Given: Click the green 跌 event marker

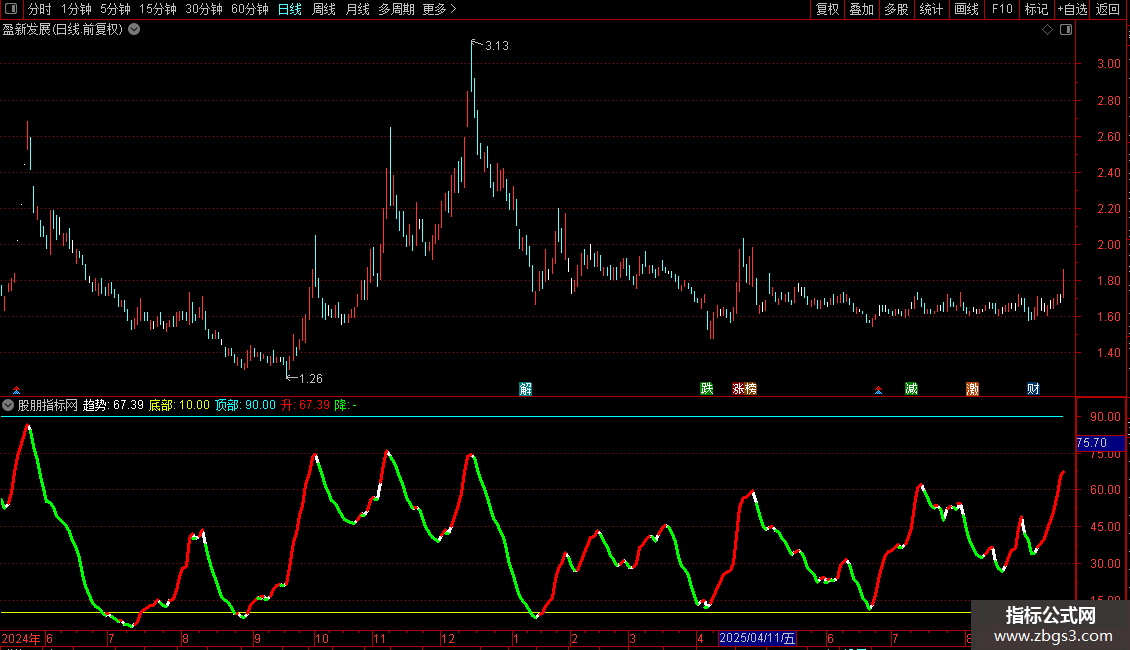Looking at the screenshot, I should click(707, 389).
